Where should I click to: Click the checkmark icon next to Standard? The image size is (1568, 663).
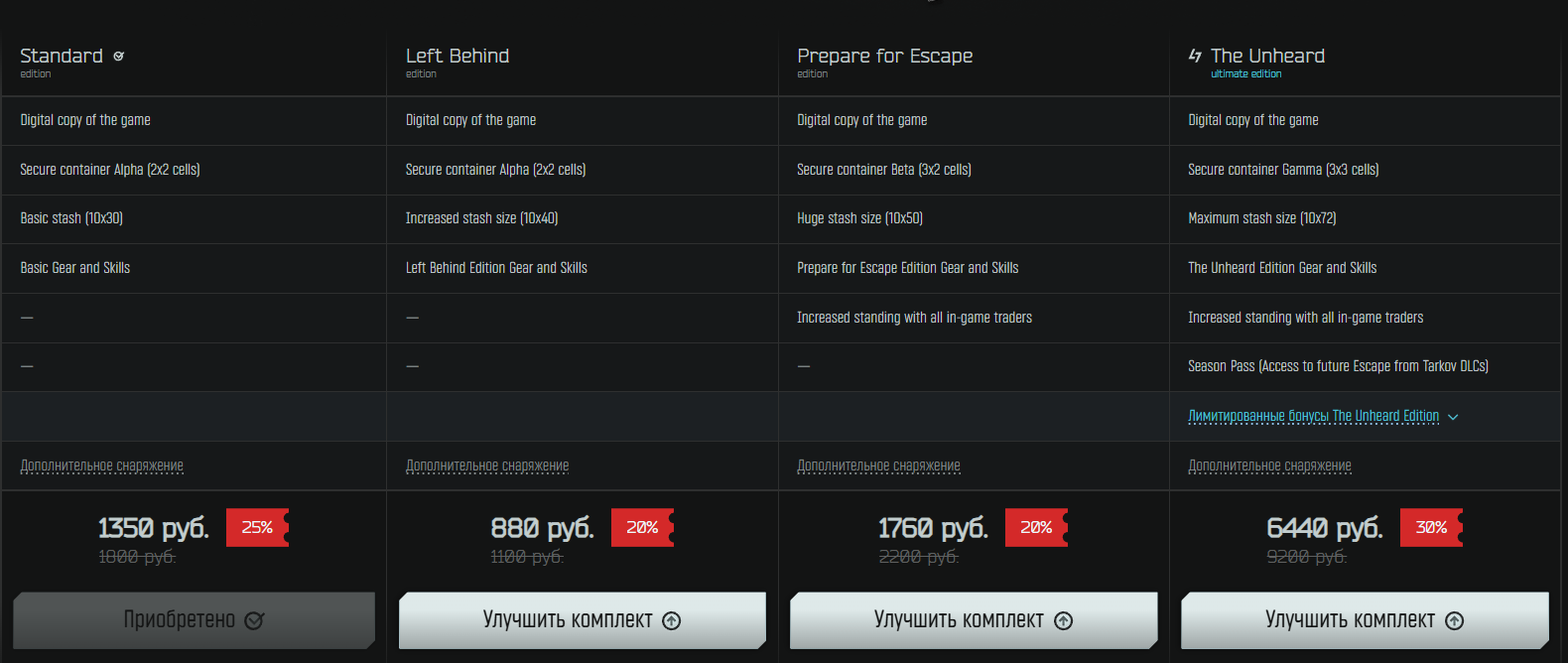coord(119,57)
